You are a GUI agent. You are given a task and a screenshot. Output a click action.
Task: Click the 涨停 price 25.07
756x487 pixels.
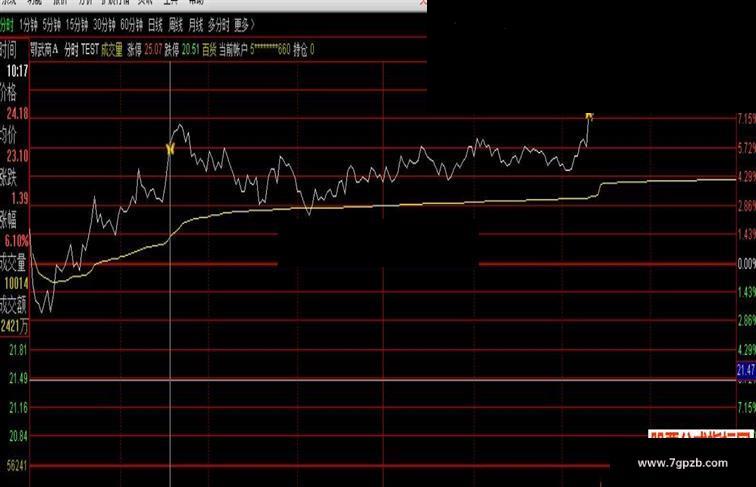[x=153, y=49]
